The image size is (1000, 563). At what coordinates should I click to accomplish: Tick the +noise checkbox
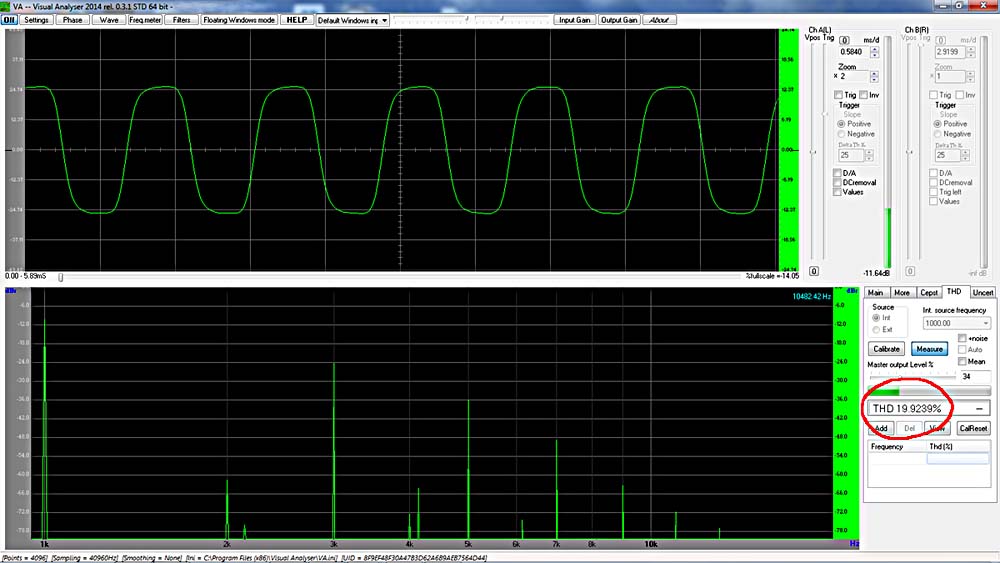pyautogui.click(x=962, y=338)
